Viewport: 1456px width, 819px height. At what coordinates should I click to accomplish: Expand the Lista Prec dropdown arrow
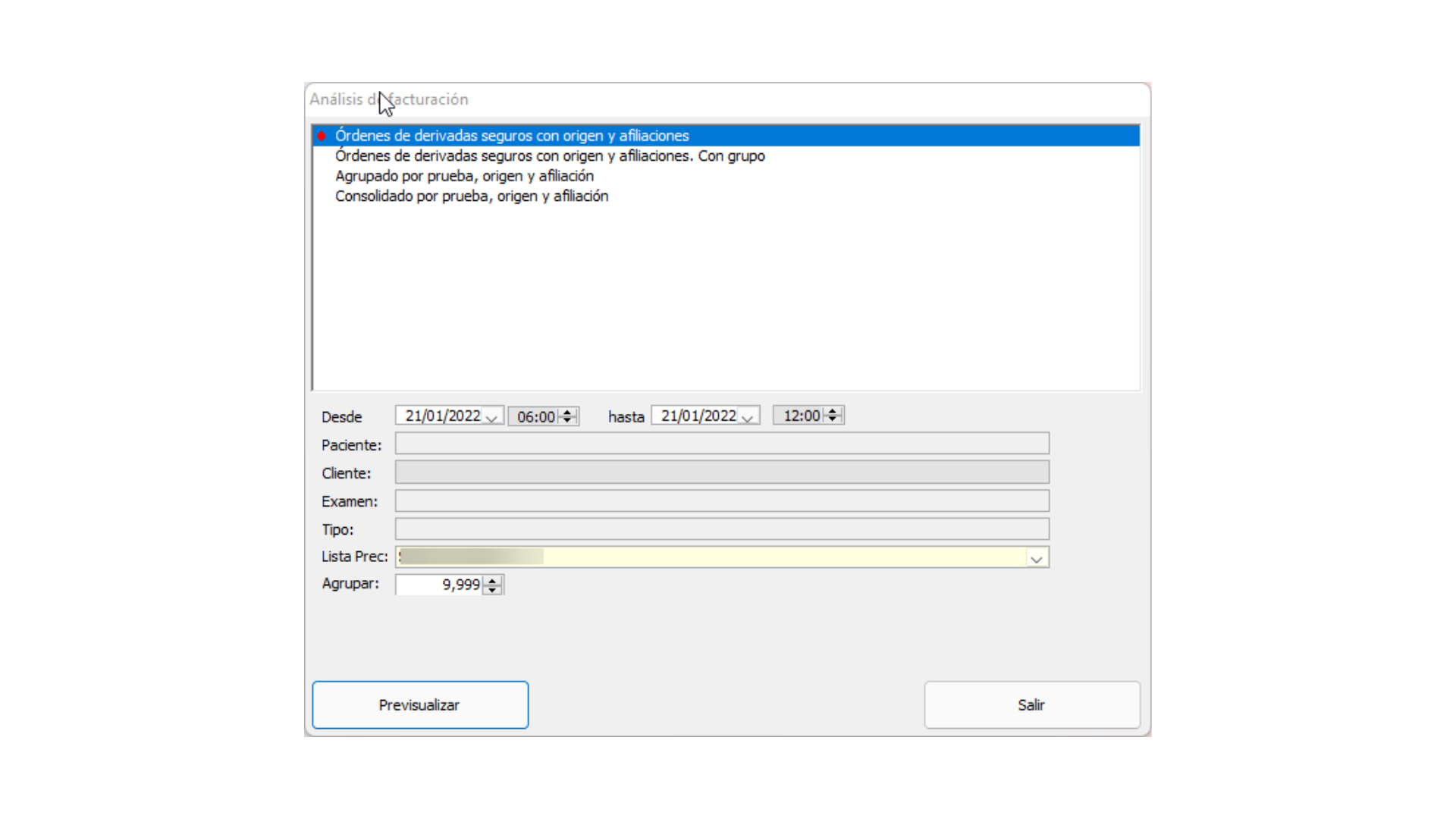click(1036, 558)
